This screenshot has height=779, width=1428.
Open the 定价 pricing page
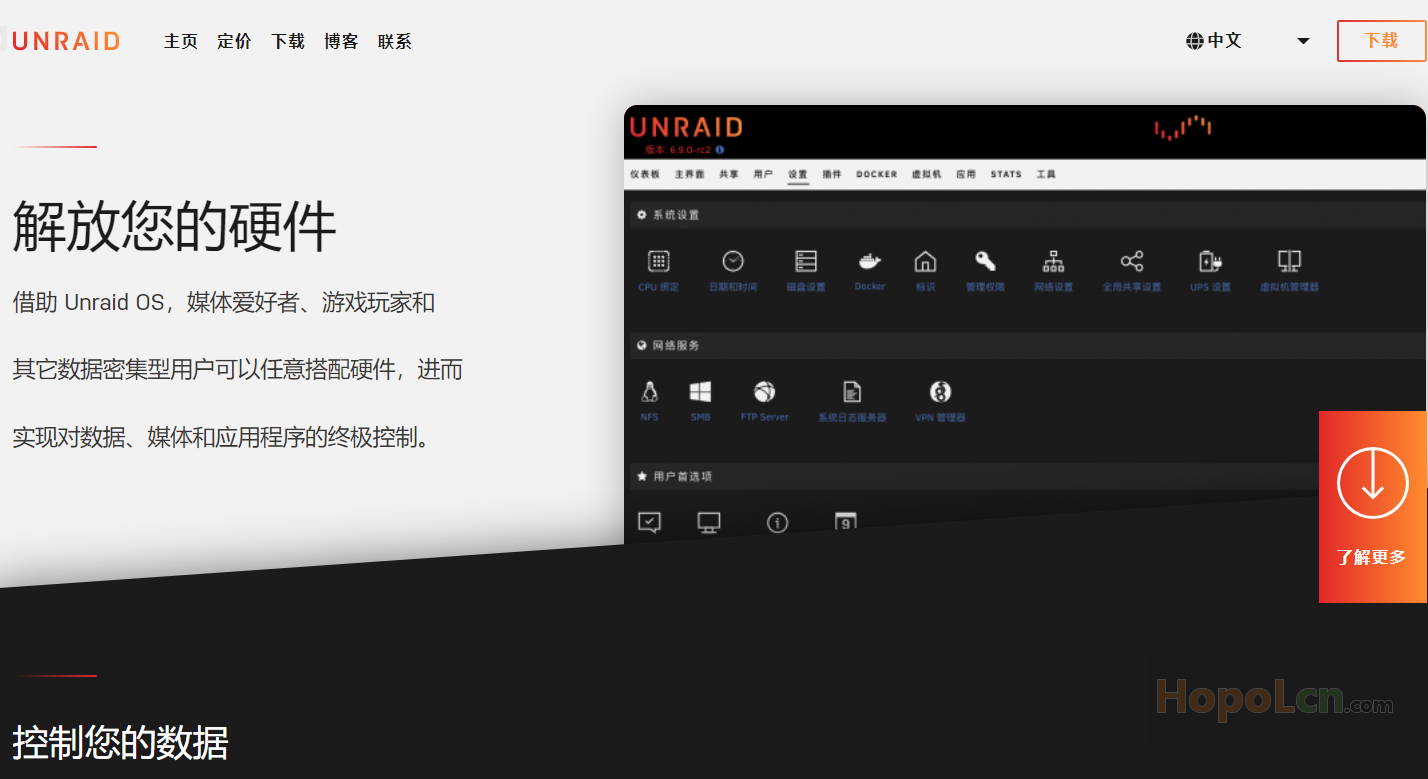point(234,41)
